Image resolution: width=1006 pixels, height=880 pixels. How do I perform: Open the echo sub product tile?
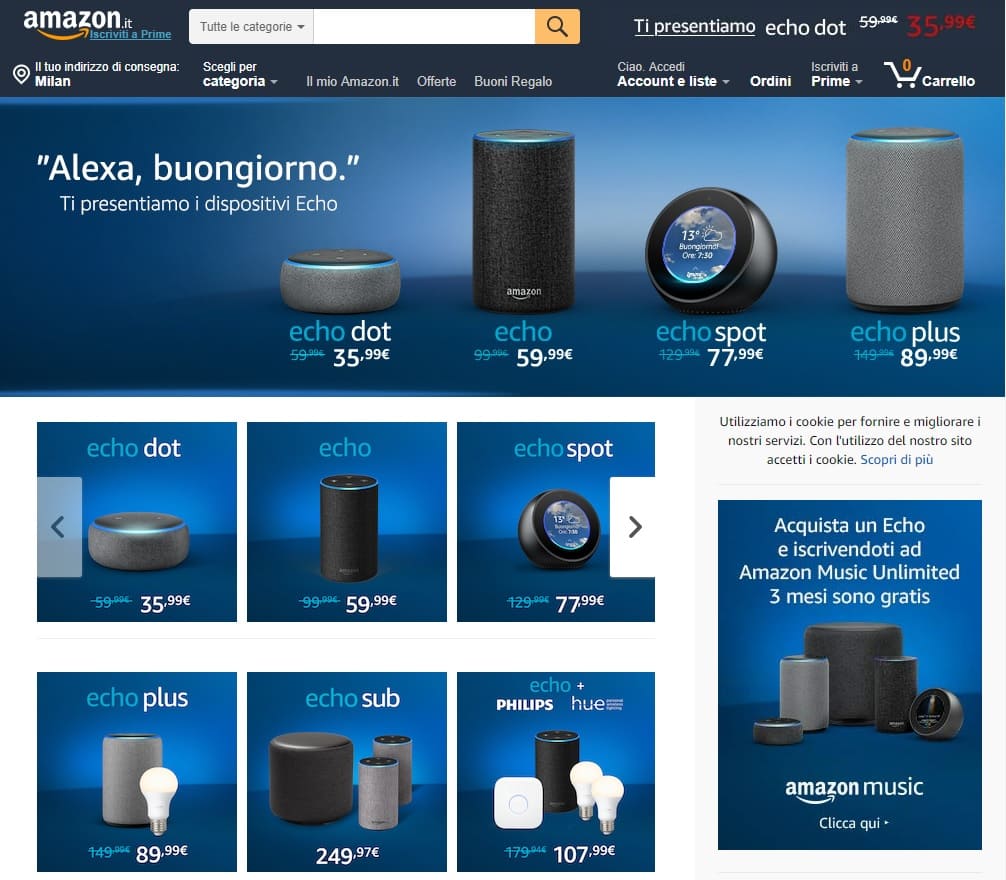(x=346, y=772)
